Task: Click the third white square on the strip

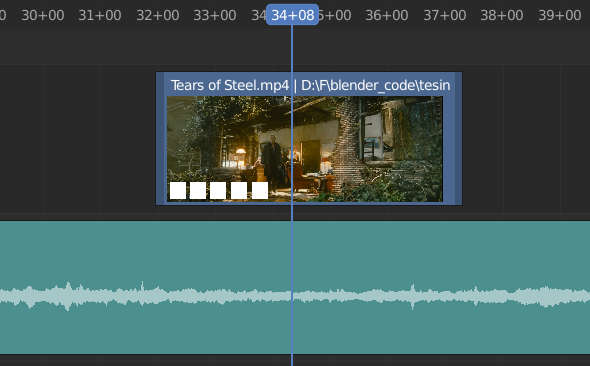Action: click(x=218, y=190)
